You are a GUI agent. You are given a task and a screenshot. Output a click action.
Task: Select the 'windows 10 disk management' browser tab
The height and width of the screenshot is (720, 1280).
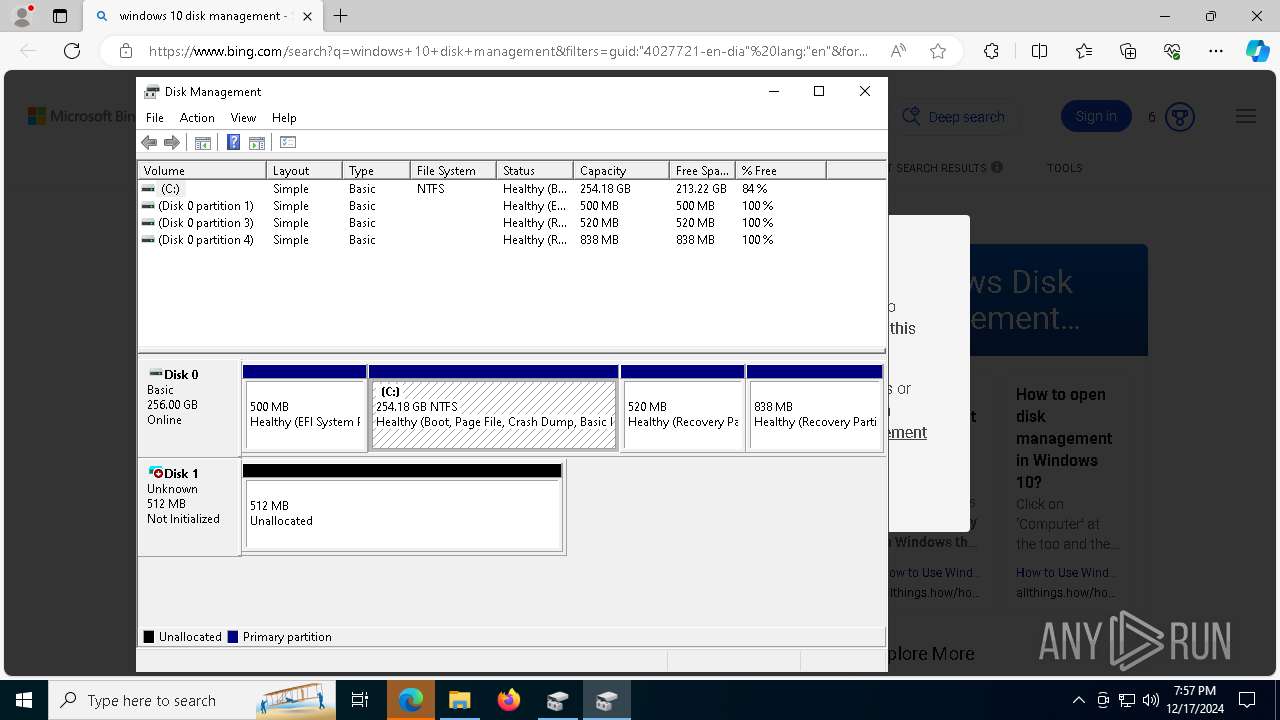point(203,16)
